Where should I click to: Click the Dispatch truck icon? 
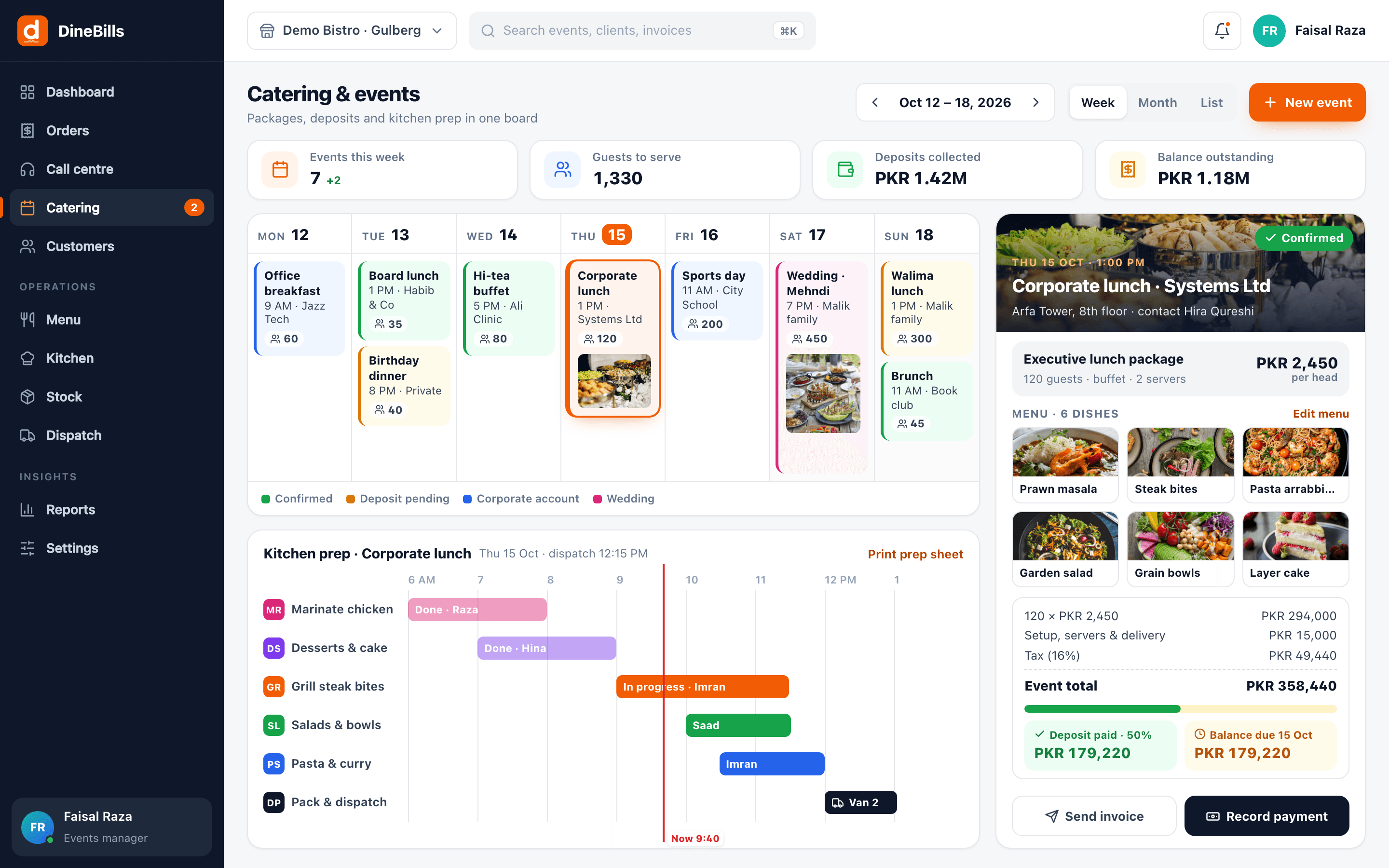pos(27,435)
